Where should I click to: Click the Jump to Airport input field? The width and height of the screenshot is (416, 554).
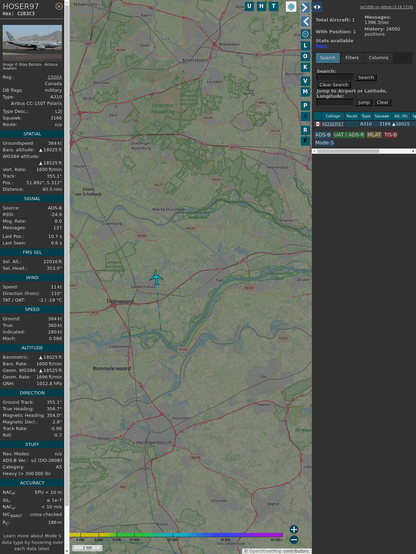(x=335, y=102)
